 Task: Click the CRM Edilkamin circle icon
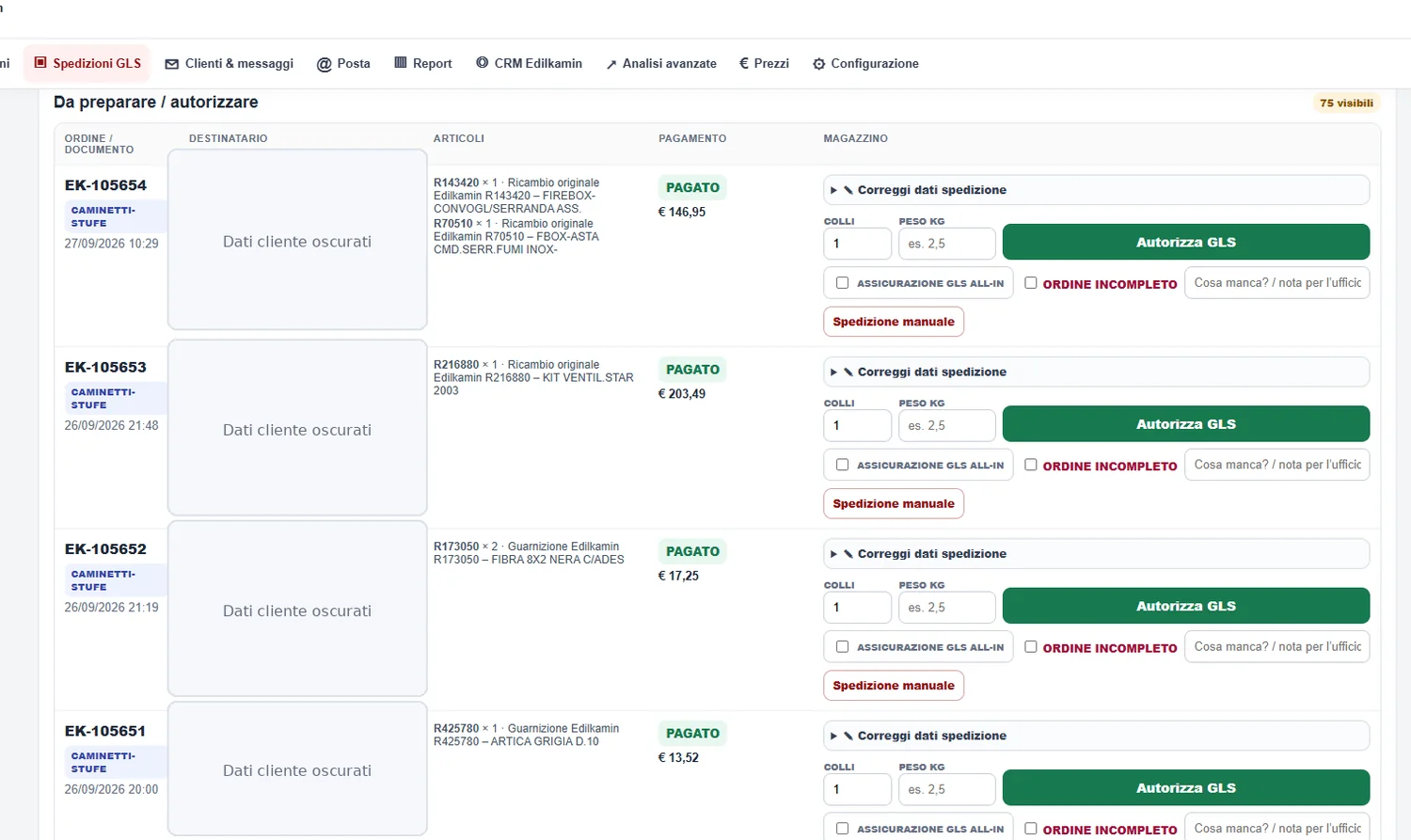[483, 63]
